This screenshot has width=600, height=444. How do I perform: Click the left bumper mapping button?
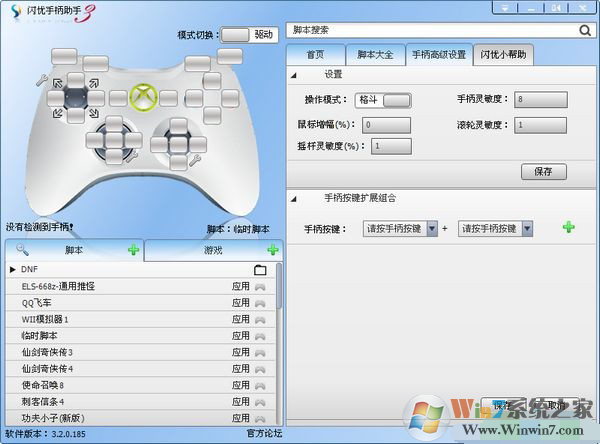point(96,64)
